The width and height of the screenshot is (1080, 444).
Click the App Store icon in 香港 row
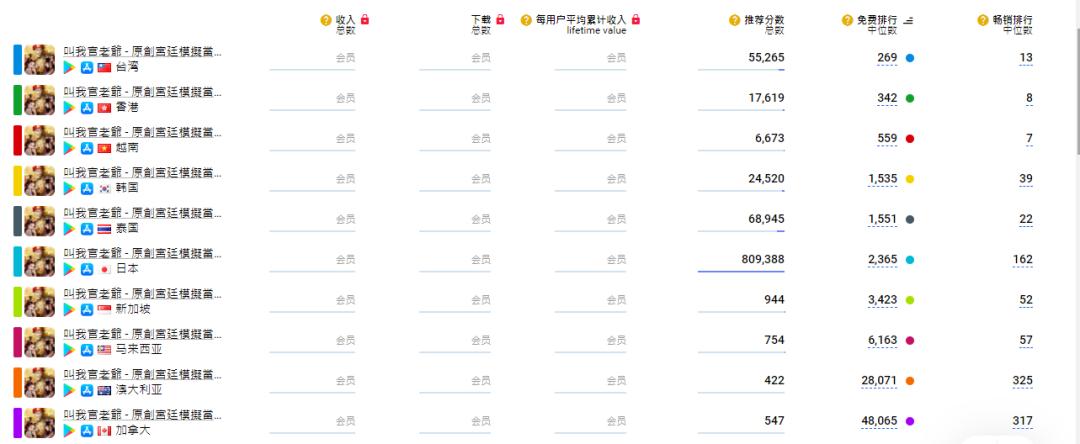point(87,107)
